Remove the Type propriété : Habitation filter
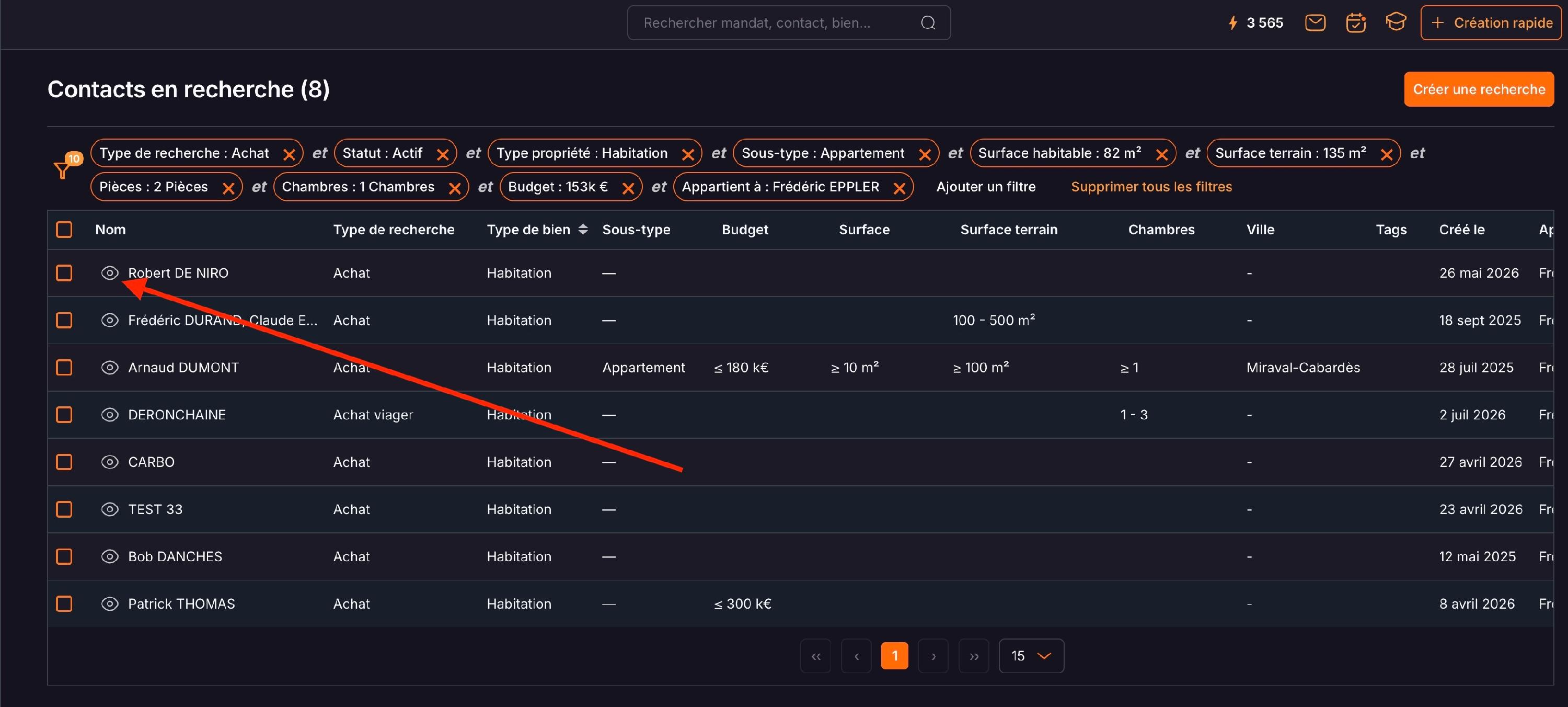Screen dimensions: 1568x707 pos(688,155)
